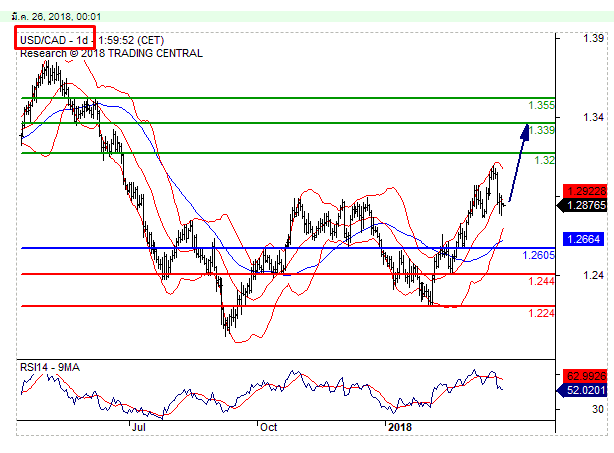Screen dimensions: 614x453
Task: Select the 'USD/CAD - 1d' chart title
Action: [x=54, y=40]
